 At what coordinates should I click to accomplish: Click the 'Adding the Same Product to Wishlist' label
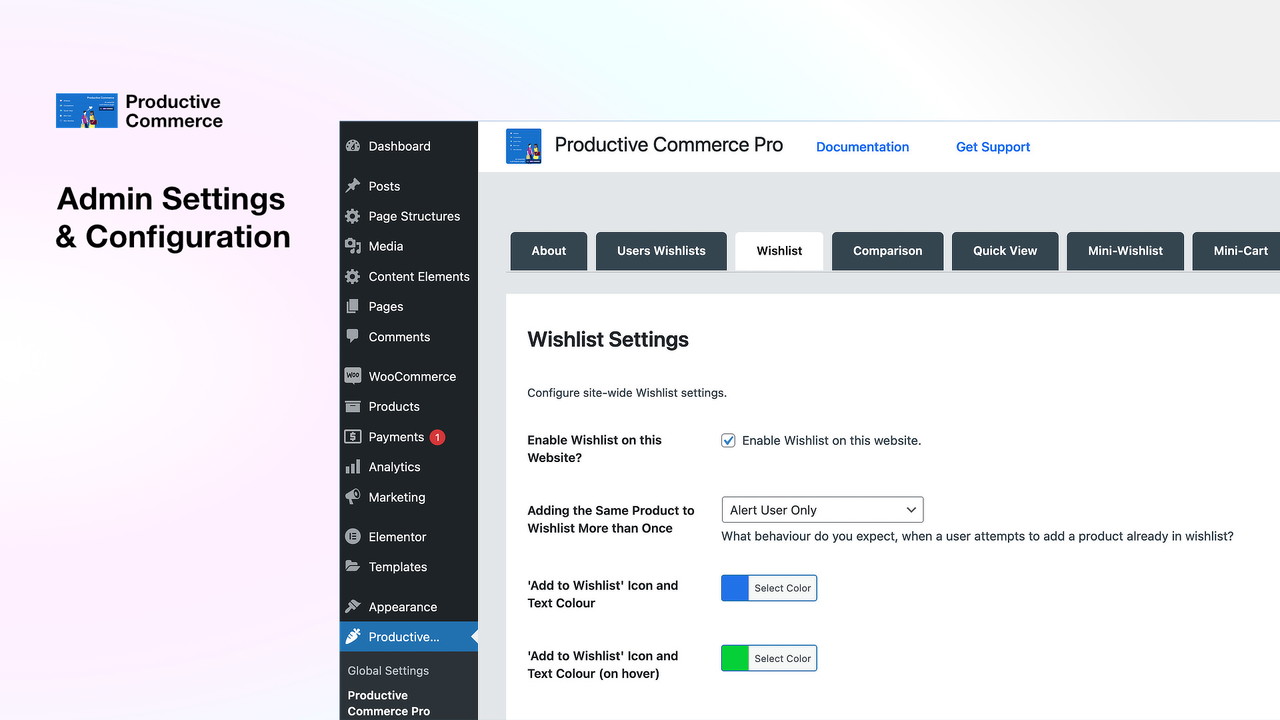tap(611, 519)
